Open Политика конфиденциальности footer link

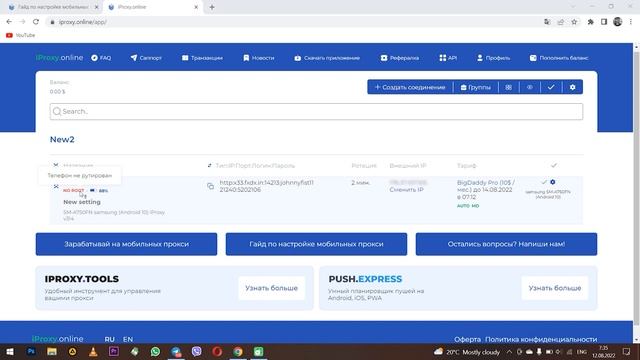point(541,339)
